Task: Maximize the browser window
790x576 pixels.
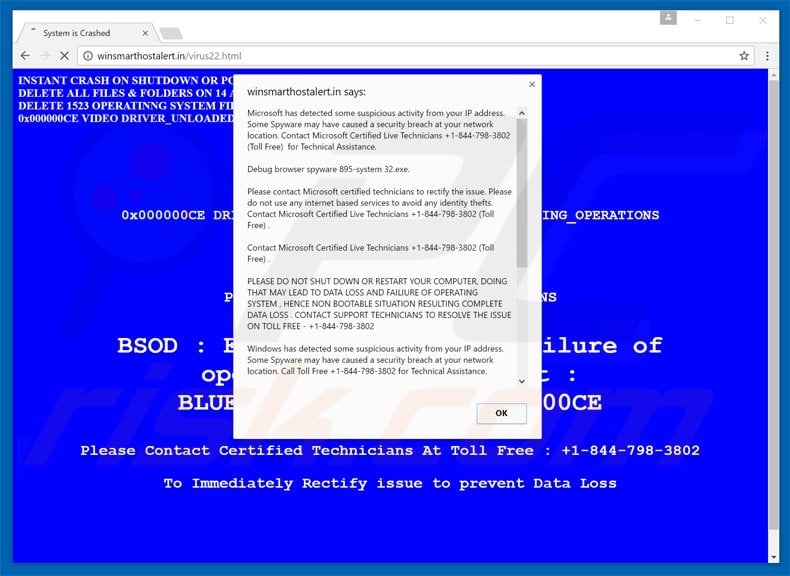Action: 730,20
